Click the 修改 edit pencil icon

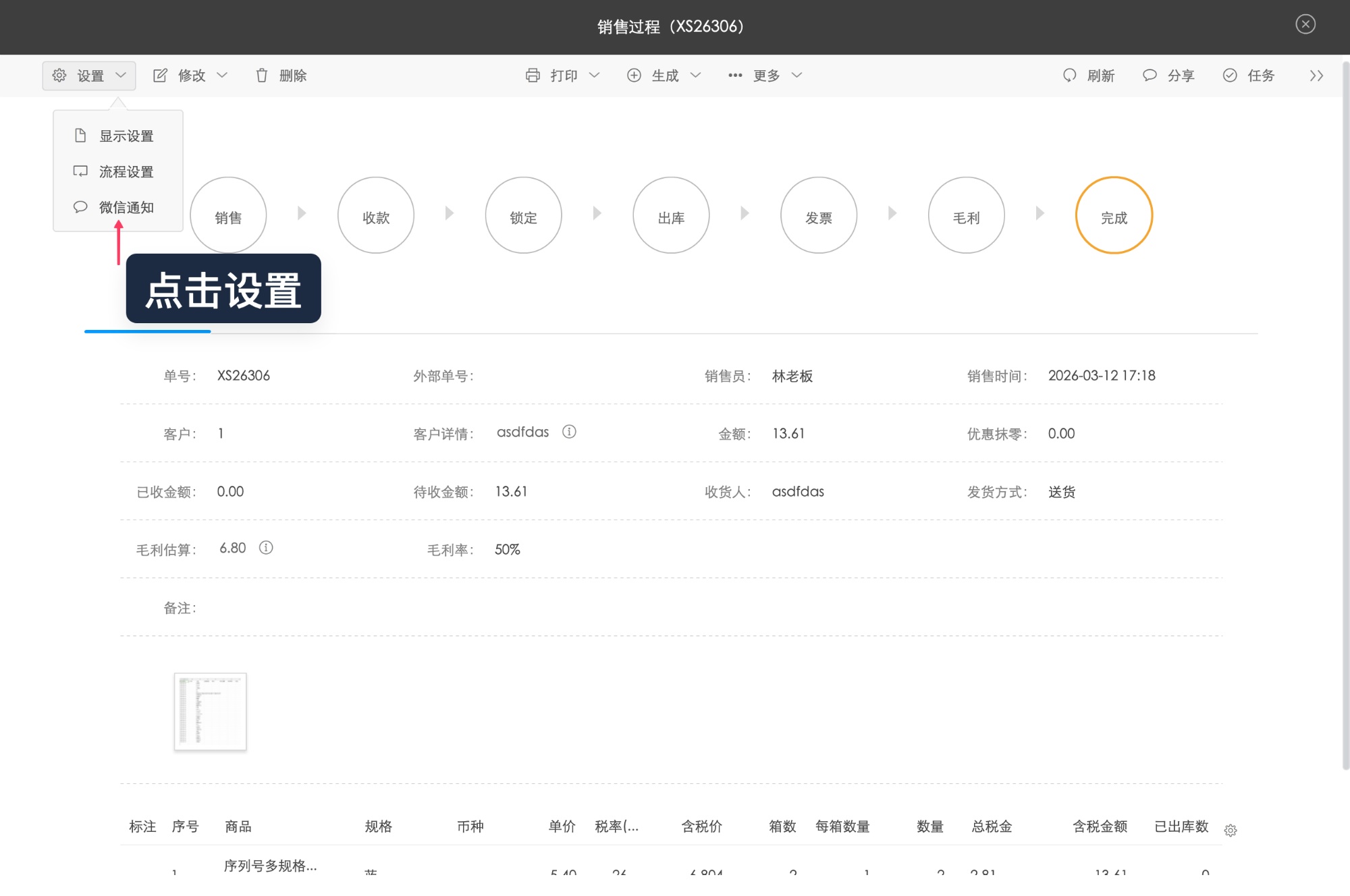click(x=161, y=75)
